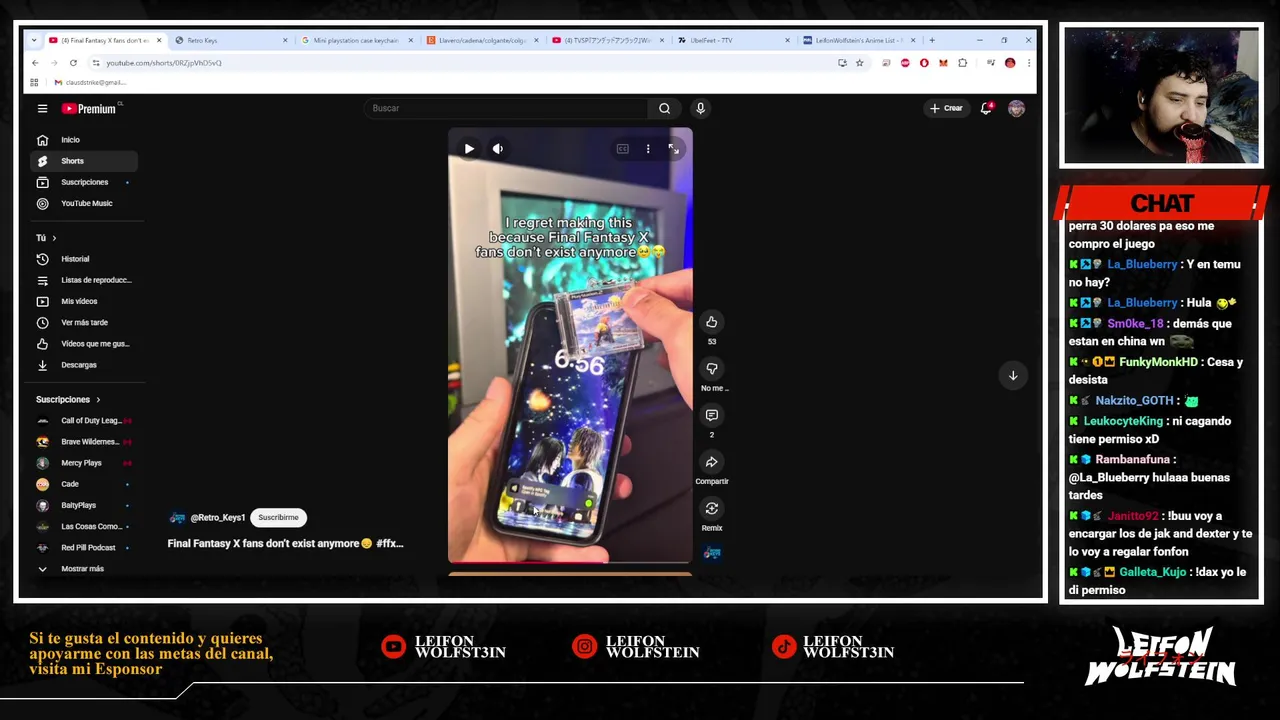
Task: Go to YouTube Premium home logo
Action: click(x=90, y=108)
